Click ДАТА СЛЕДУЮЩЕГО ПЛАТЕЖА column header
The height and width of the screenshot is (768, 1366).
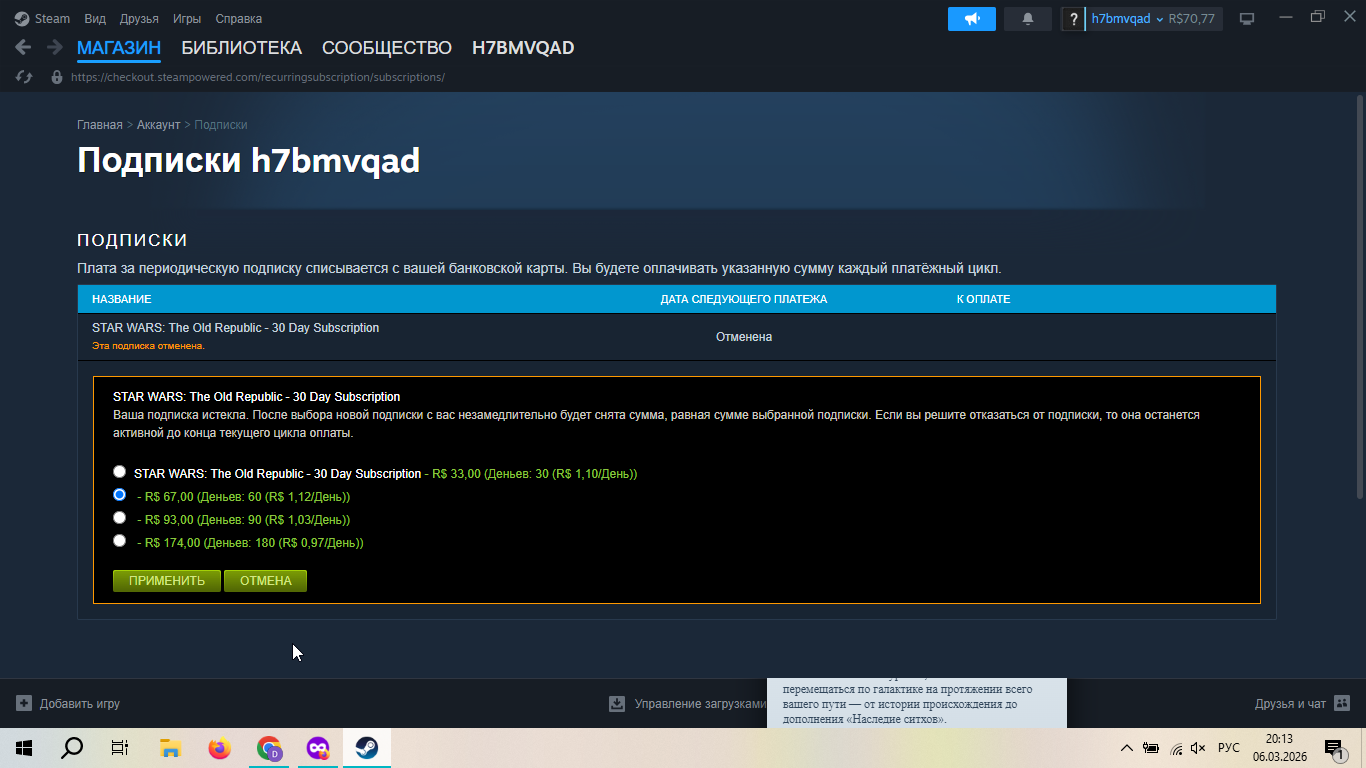744,299
